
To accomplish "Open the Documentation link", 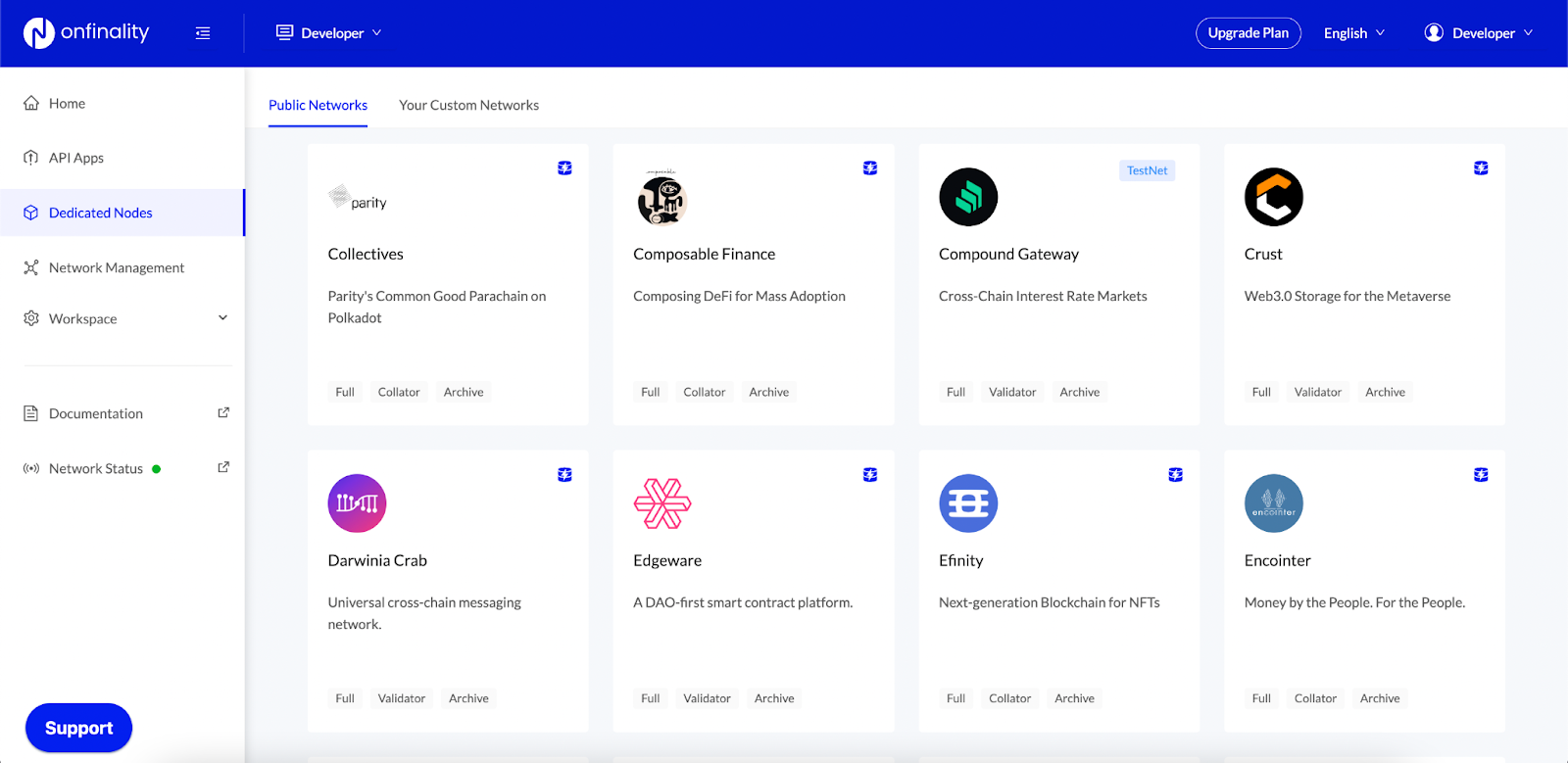I will click(96, 413).
